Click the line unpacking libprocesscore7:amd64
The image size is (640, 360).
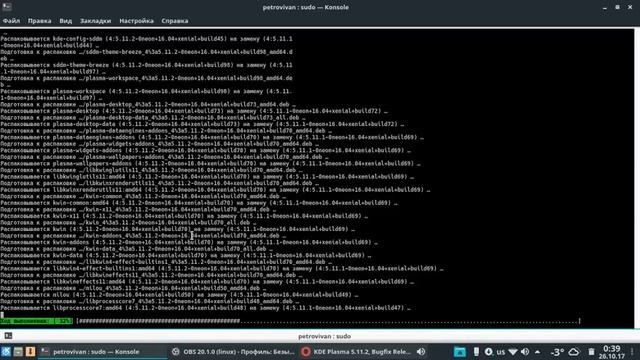point(205,308)
